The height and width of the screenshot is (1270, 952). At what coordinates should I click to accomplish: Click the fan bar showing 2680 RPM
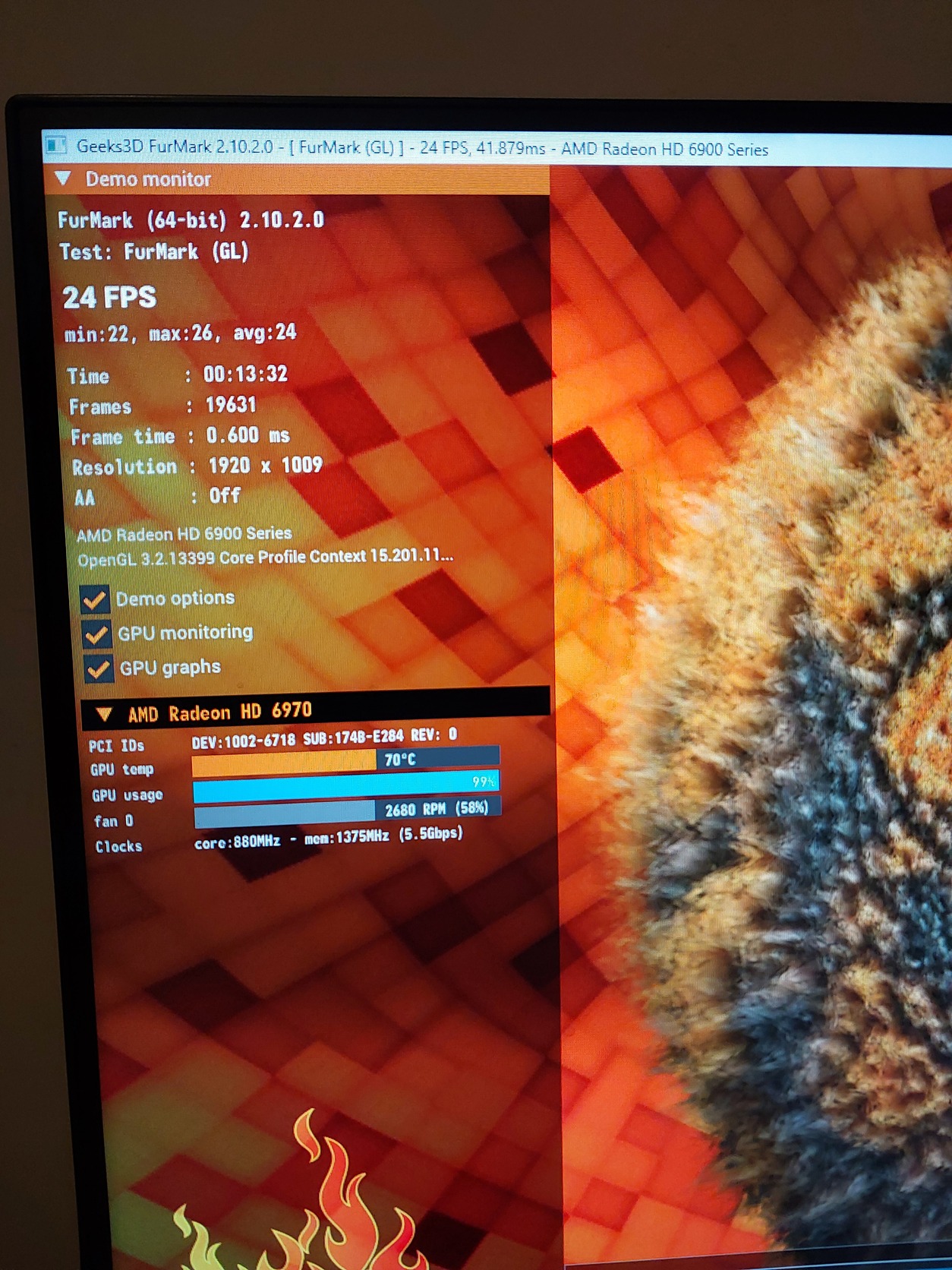348,812
